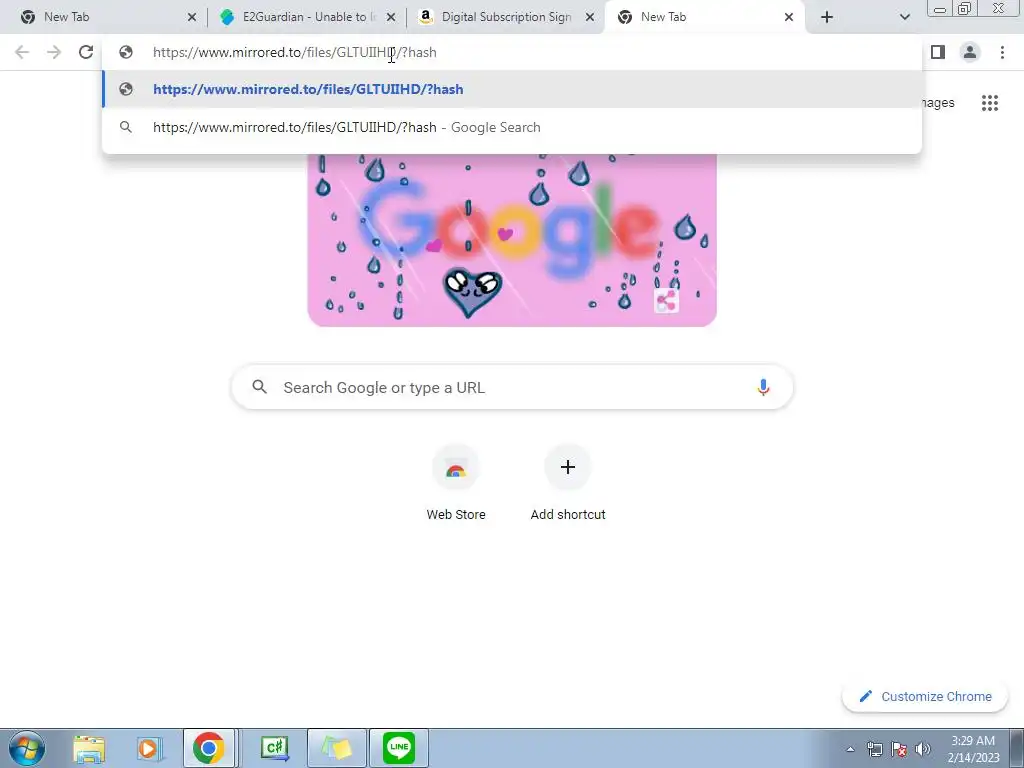Close the E2Guardian tab
This screenshot has width=1024, height=768.
pyautogui.click(x=391, y=17)
